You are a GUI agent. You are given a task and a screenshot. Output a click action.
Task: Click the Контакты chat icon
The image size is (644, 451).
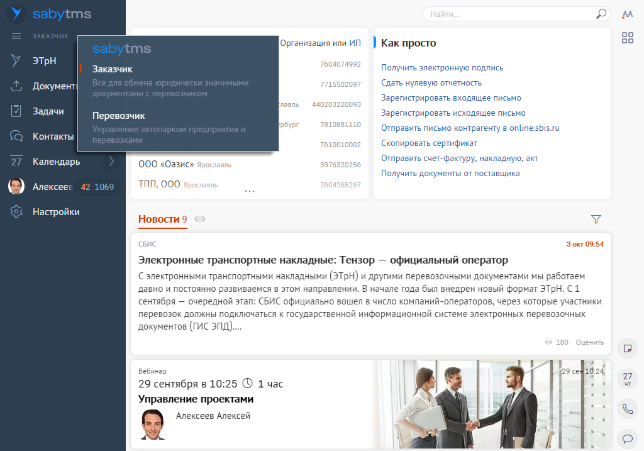pyautogui.click(x=16, y=136)
